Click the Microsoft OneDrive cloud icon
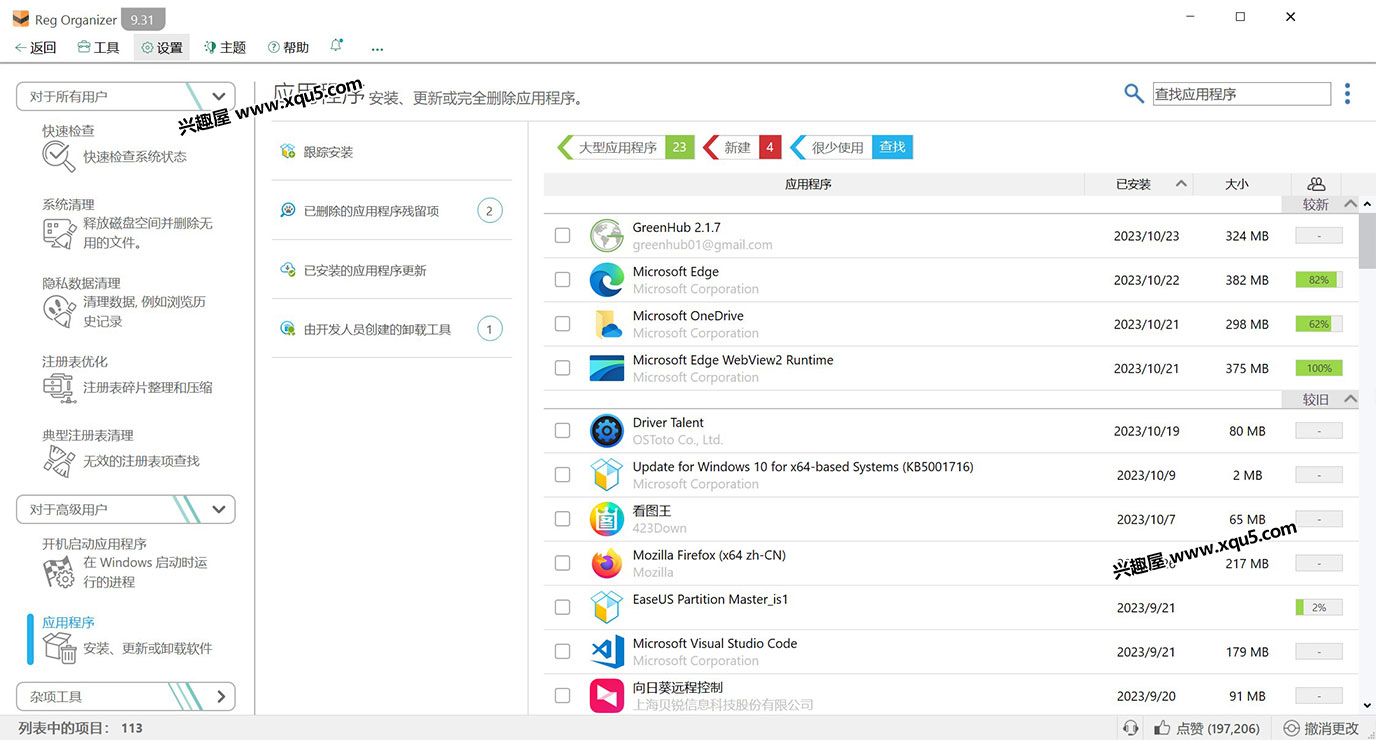The width and height of the screenshot is (1376, 740). (x=607, y=324)
